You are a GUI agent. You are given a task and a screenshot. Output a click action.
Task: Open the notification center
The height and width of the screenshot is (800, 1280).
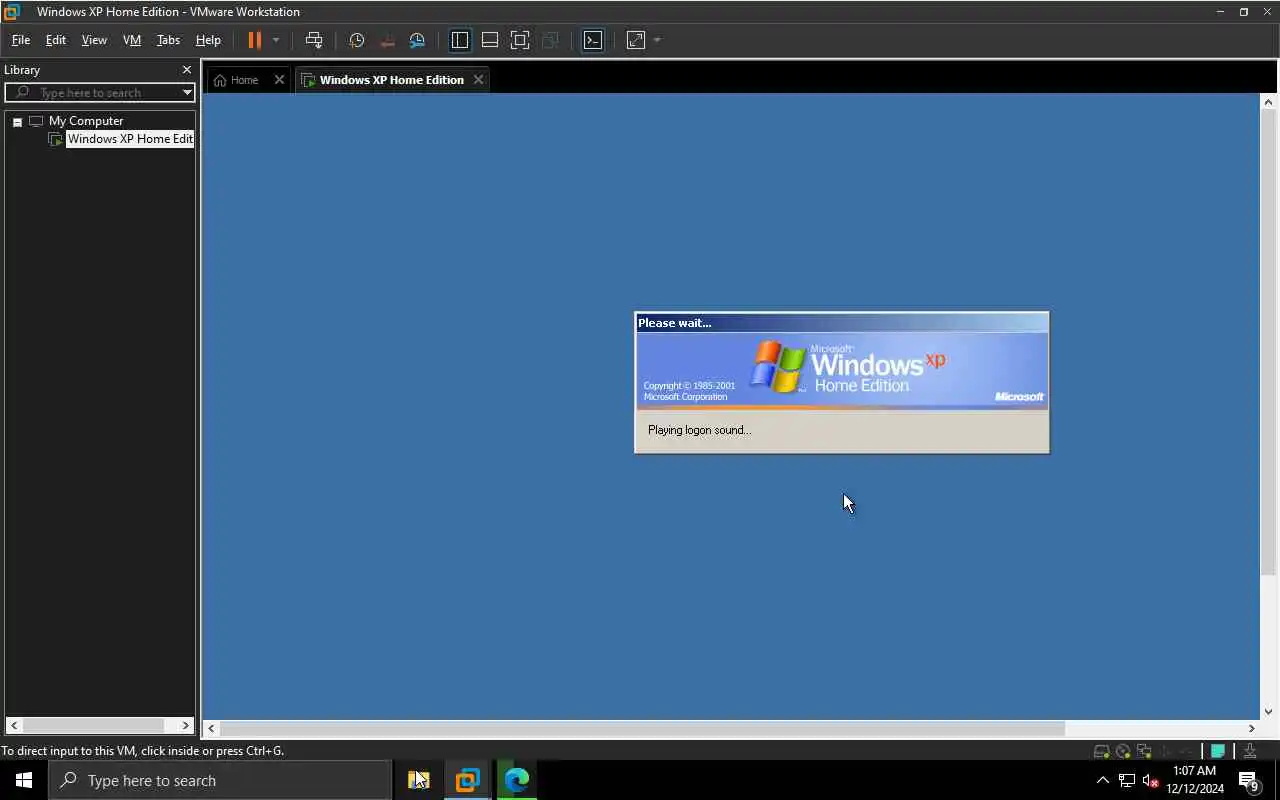point(1249,780)
